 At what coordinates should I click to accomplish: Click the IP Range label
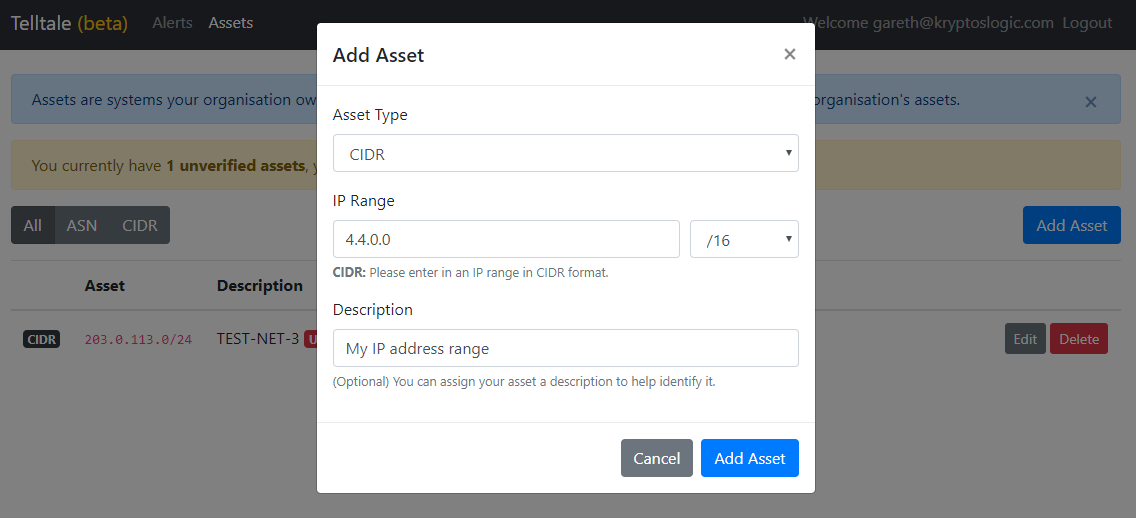(x=363, y=201)
